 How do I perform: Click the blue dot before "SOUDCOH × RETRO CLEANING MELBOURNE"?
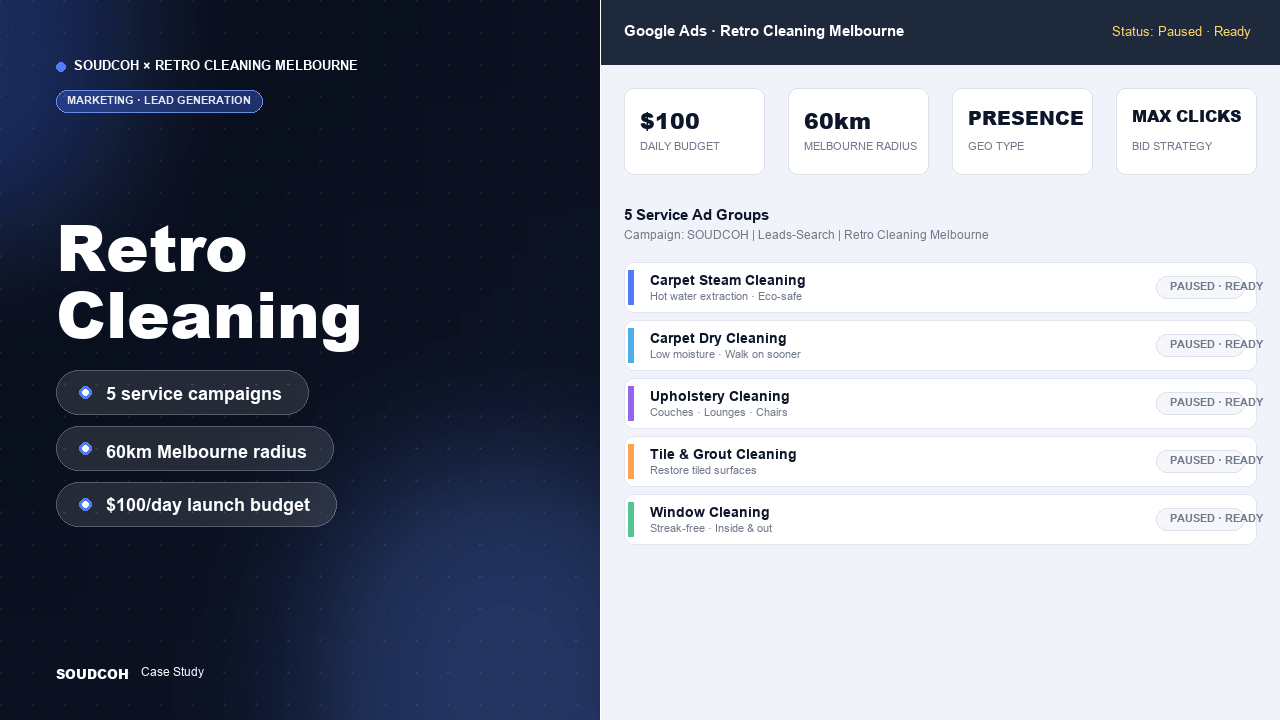(61, 67)
